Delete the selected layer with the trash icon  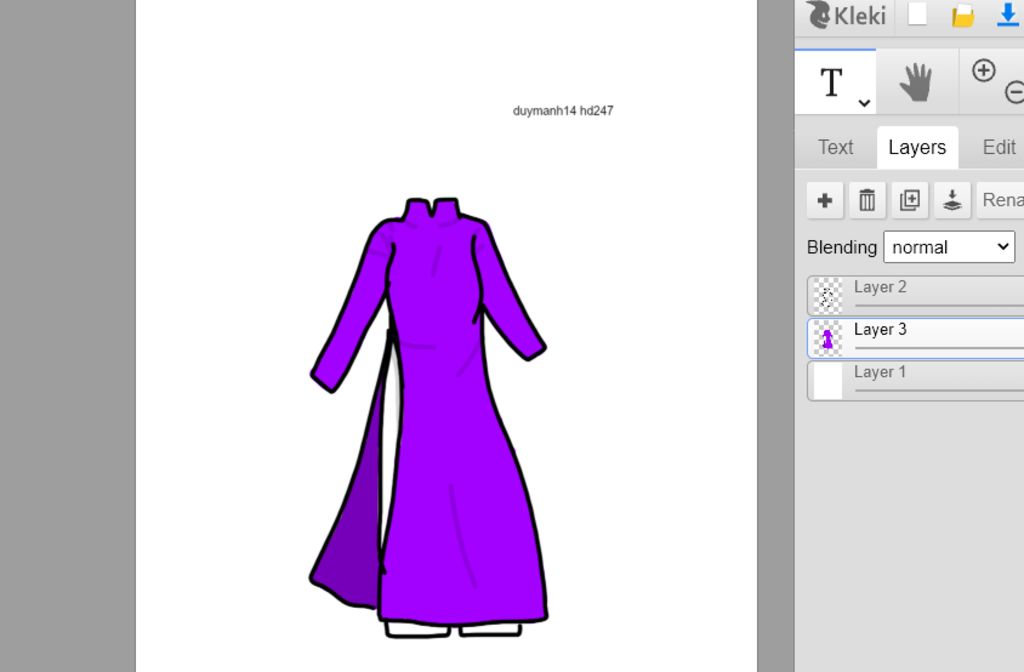(867, 200)
